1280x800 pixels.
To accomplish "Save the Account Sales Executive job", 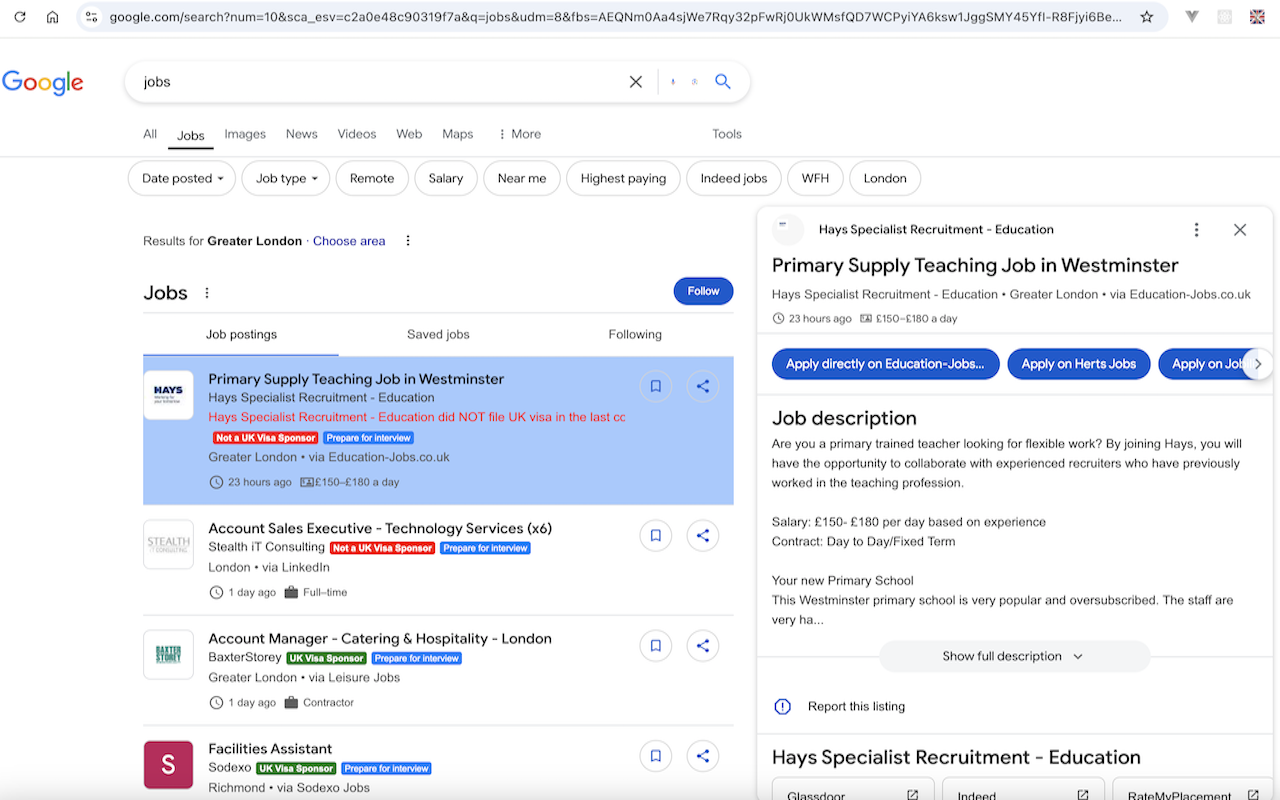I will click(x=656, y=536).
